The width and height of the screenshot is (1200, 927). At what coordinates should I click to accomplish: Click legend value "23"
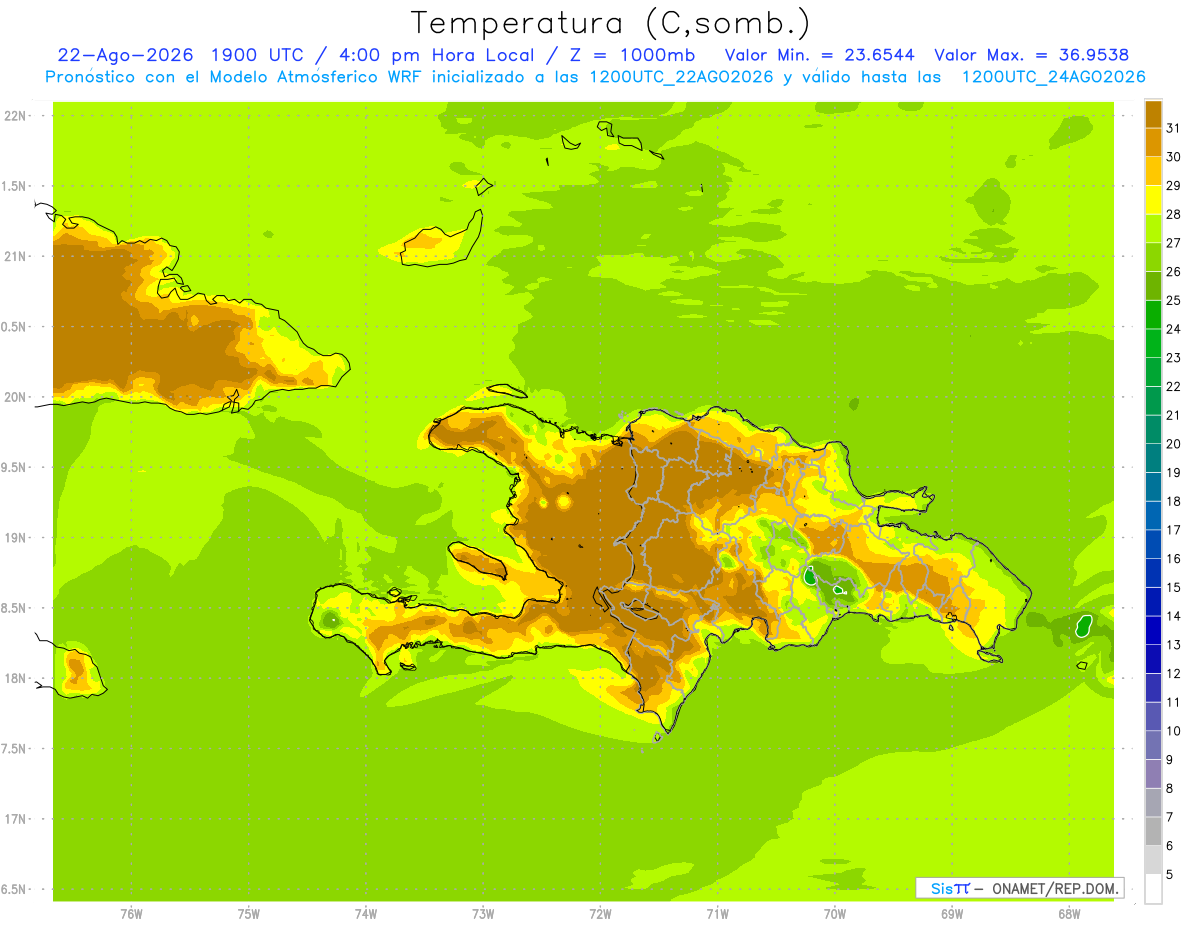pos(1174,358)
